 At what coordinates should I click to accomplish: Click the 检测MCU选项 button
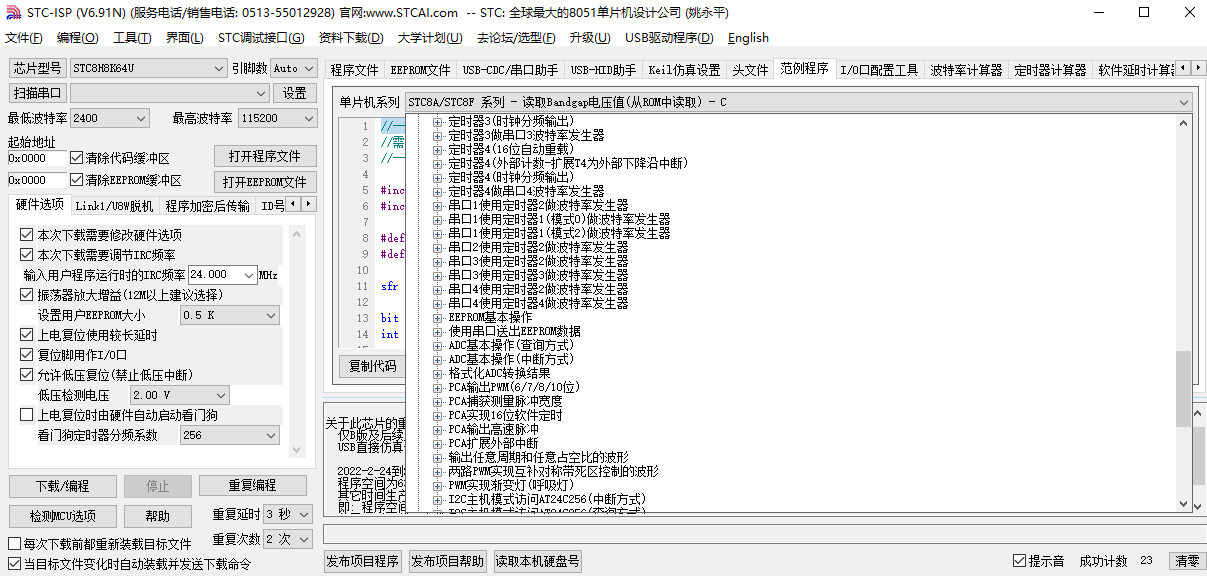pyautogui.click(x=62, y=516)
